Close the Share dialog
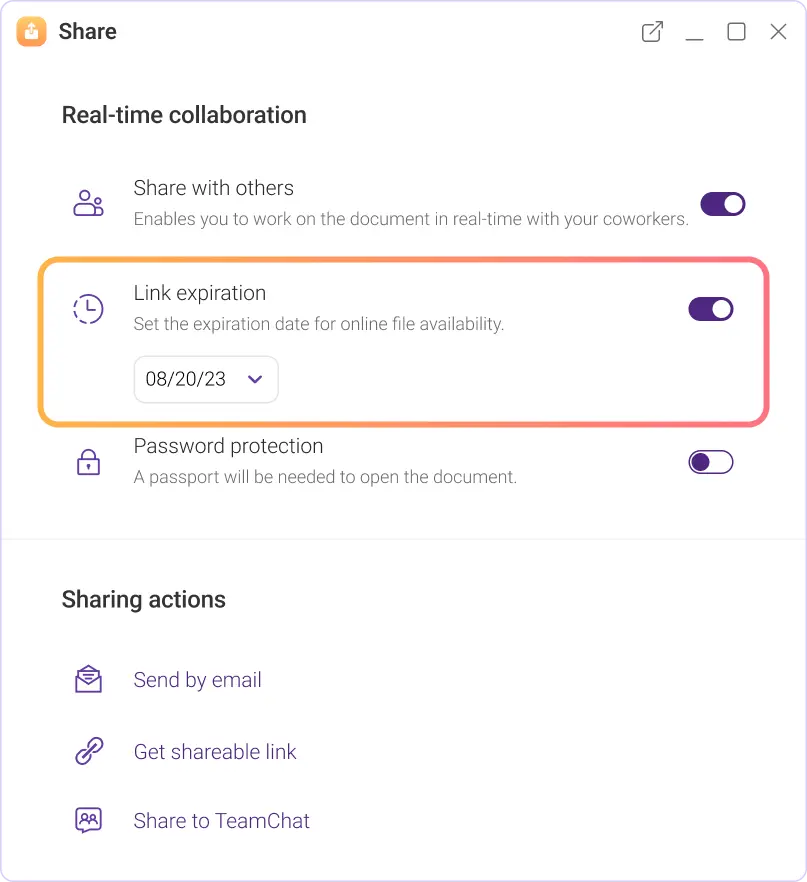 [x=778, y=32]
